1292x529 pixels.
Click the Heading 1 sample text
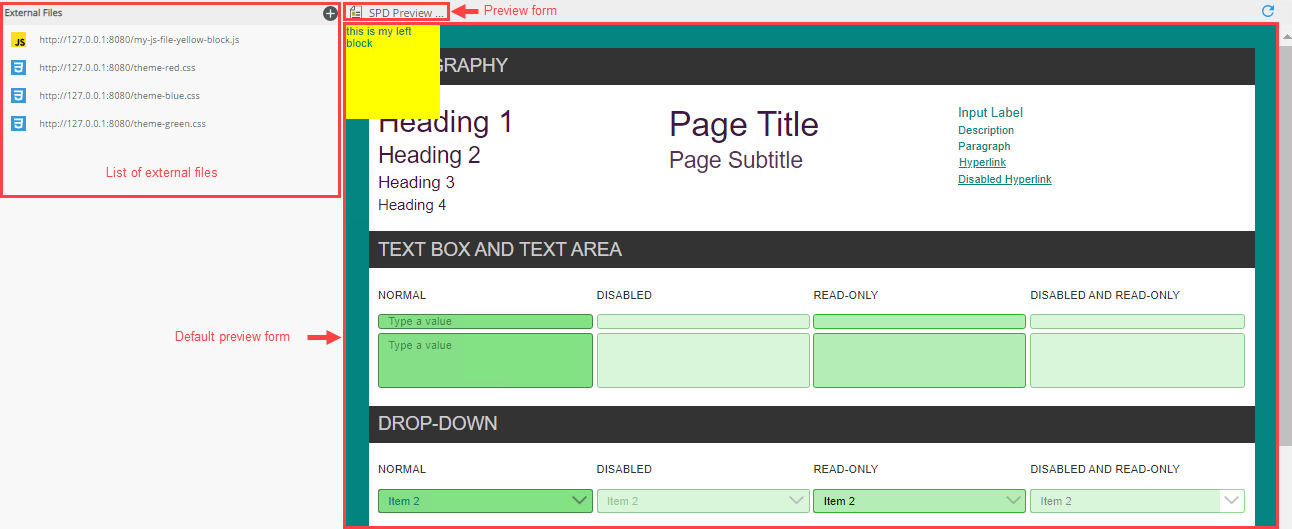(x=445, y=123)
